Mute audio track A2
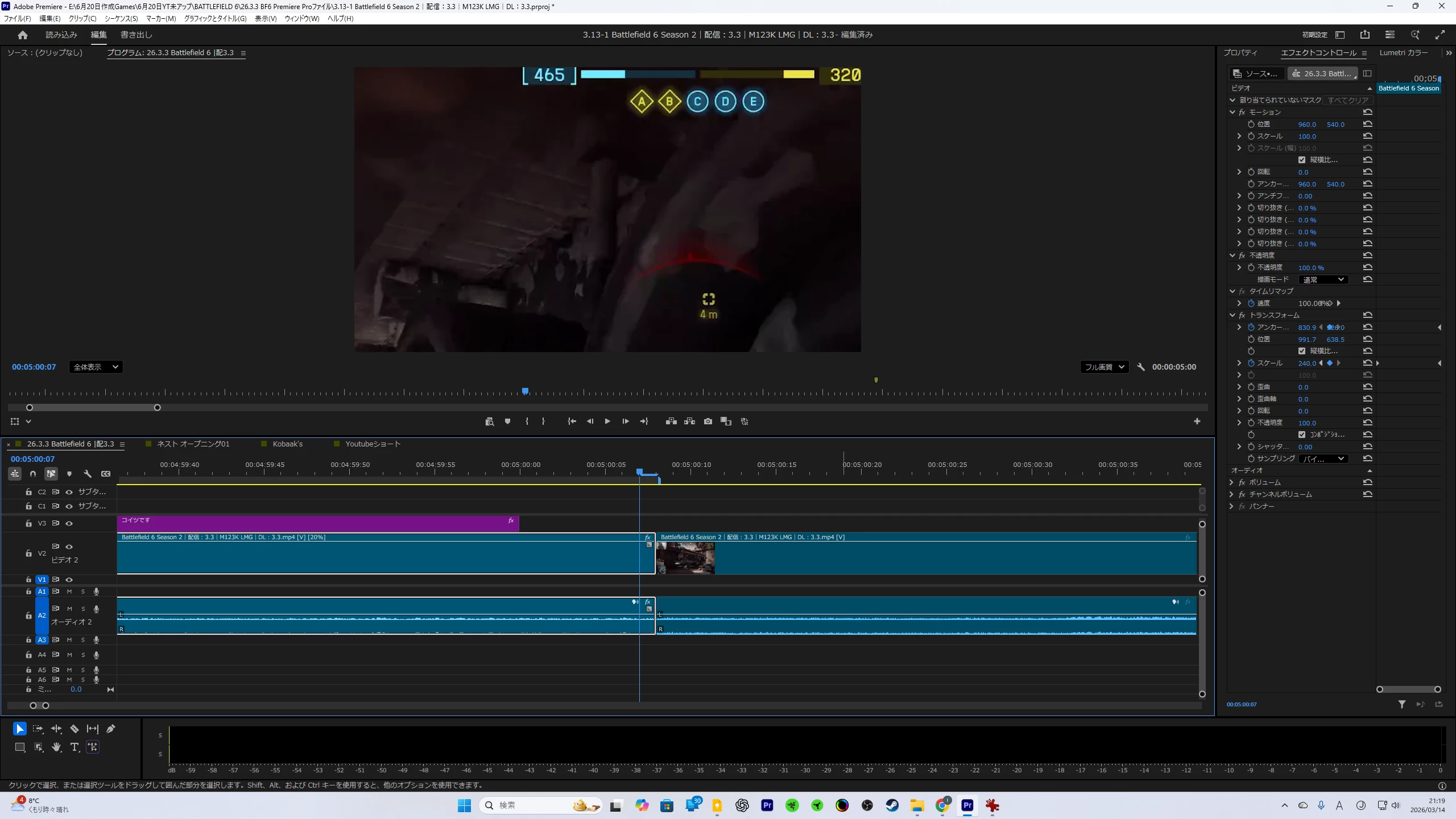 pos(69,609)
